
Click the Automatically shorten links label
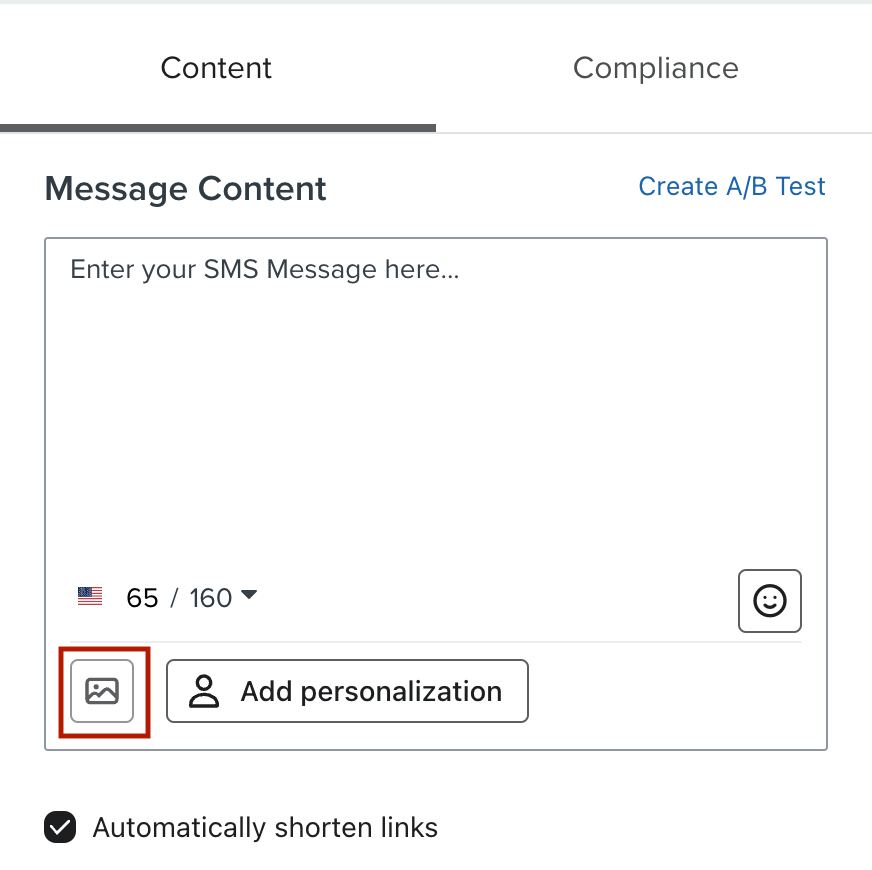[265, 828]
